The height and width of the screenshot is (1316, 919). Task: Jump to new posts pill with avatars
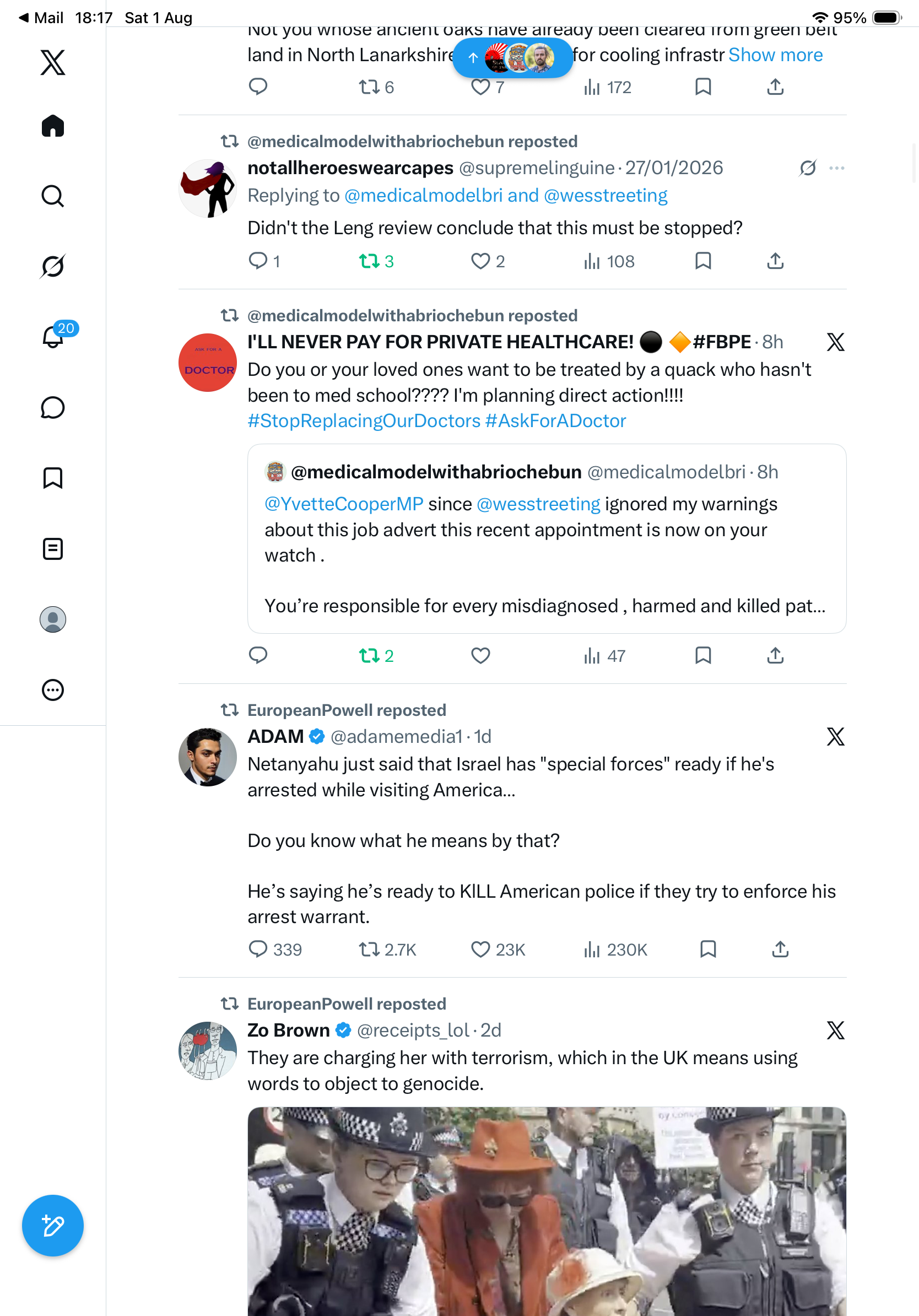point(512,57)
